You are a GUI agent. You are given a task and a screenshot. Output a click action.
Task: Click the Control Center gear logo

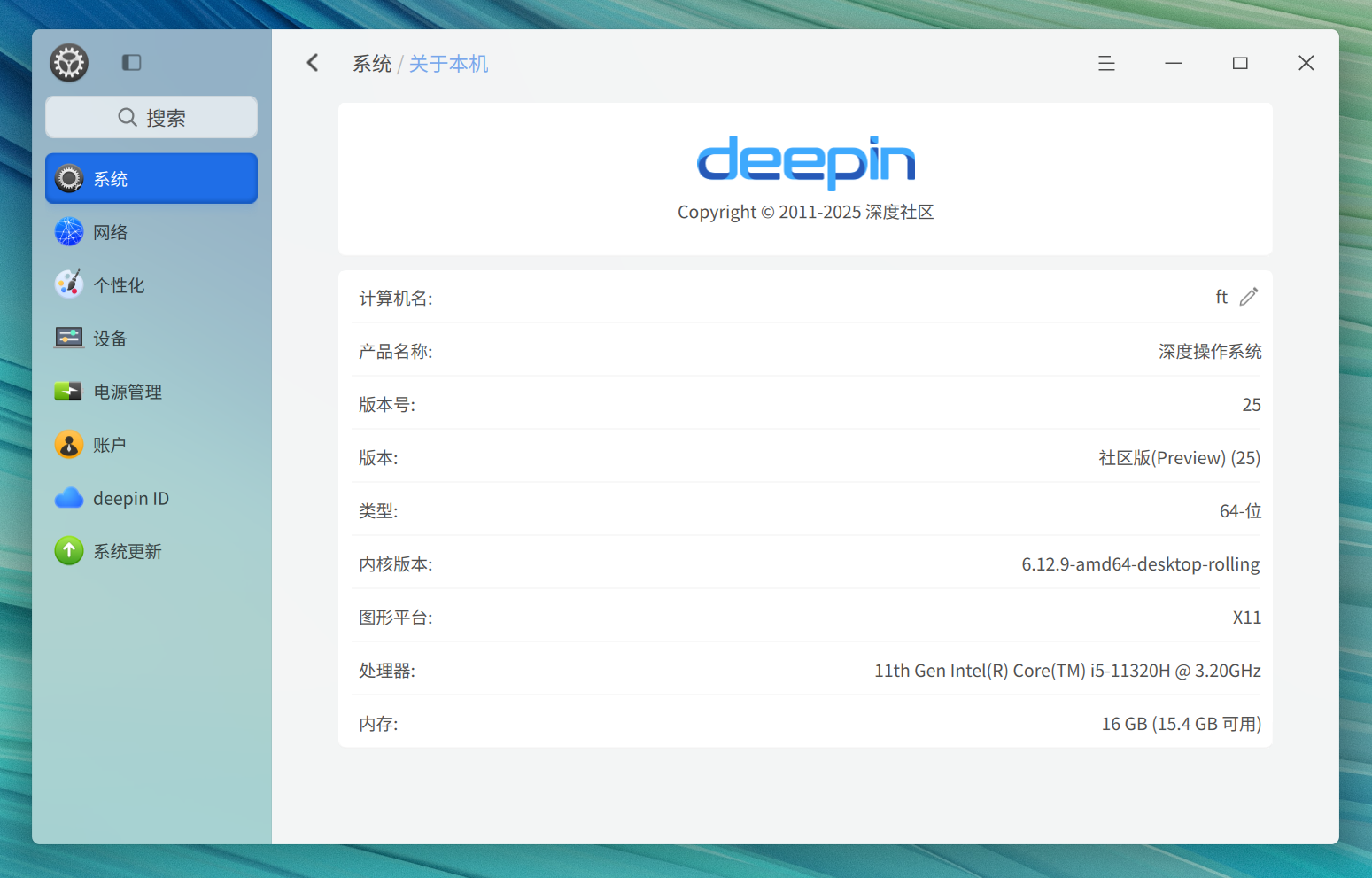tap(69, 63)
